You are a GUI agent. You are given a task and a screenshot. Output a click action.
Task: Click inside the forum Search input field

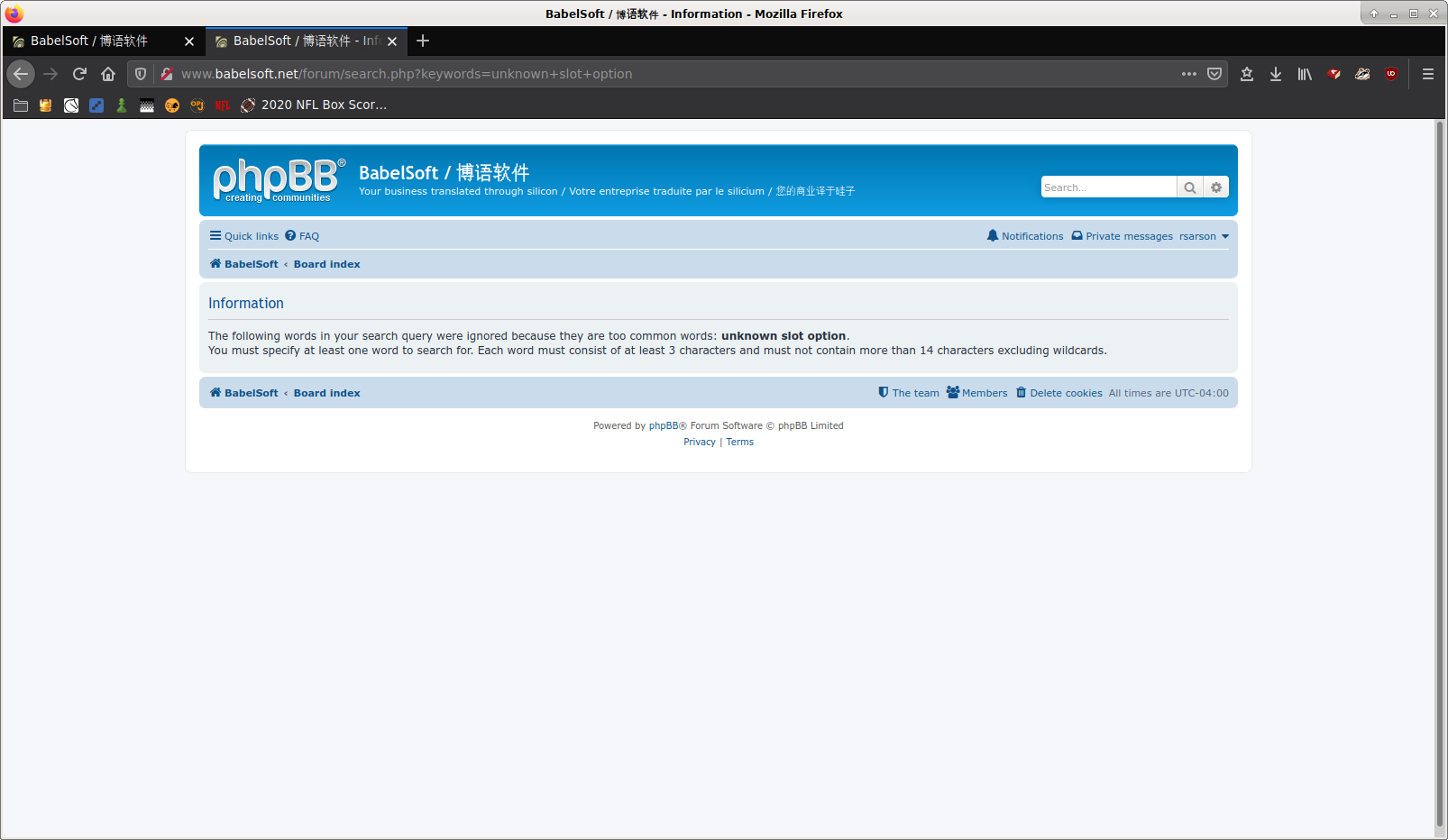coord(1108,187)
